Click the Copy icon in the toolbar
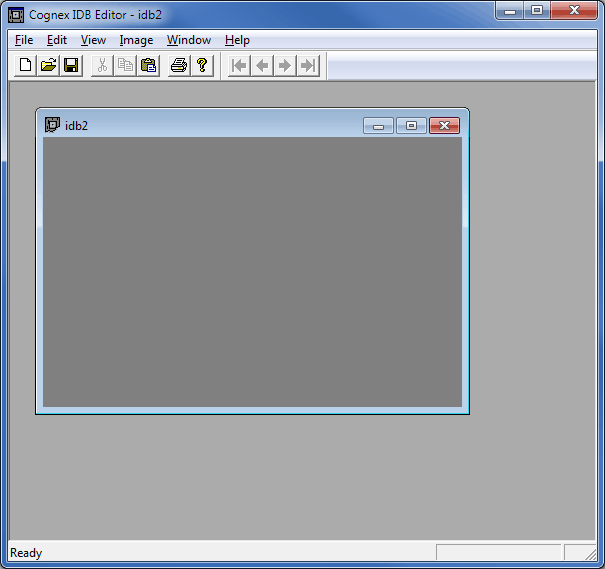Viewport: 605px width, 569px height. click(x=125, y=65)
